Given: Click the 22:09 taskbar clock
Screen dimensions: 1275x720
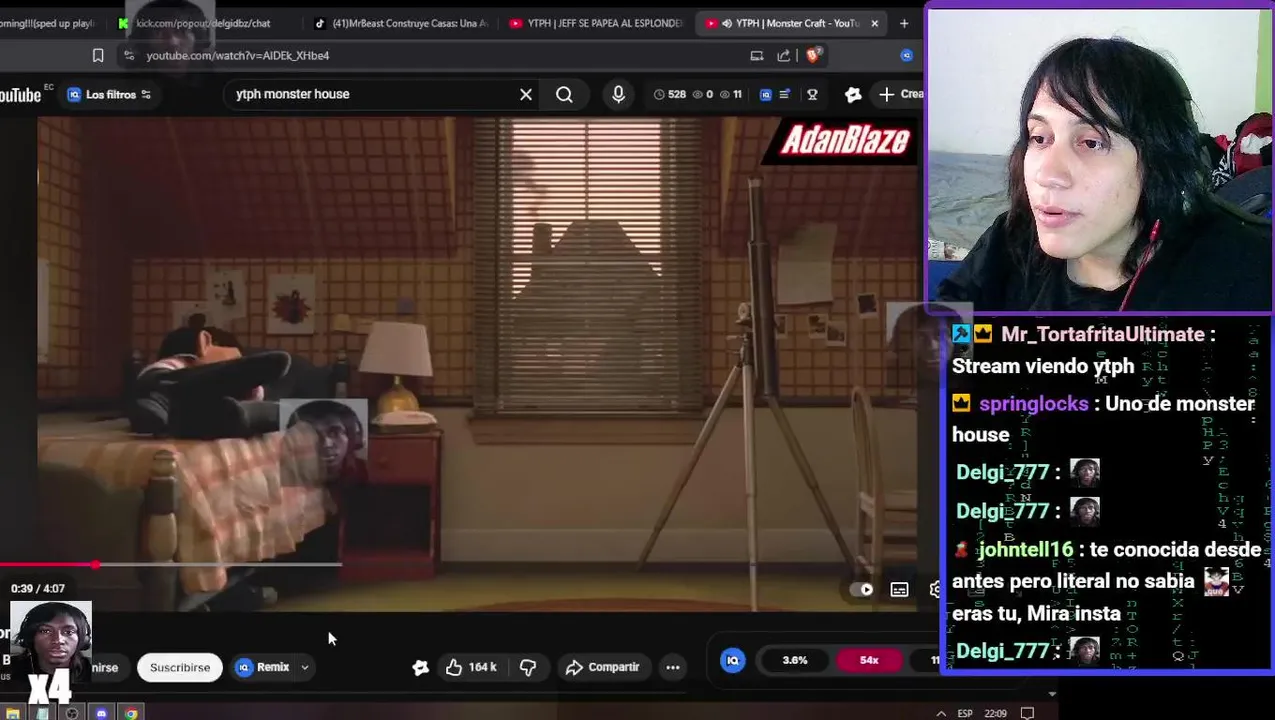Looking at the screenshot, I should (x=995, y=713).
